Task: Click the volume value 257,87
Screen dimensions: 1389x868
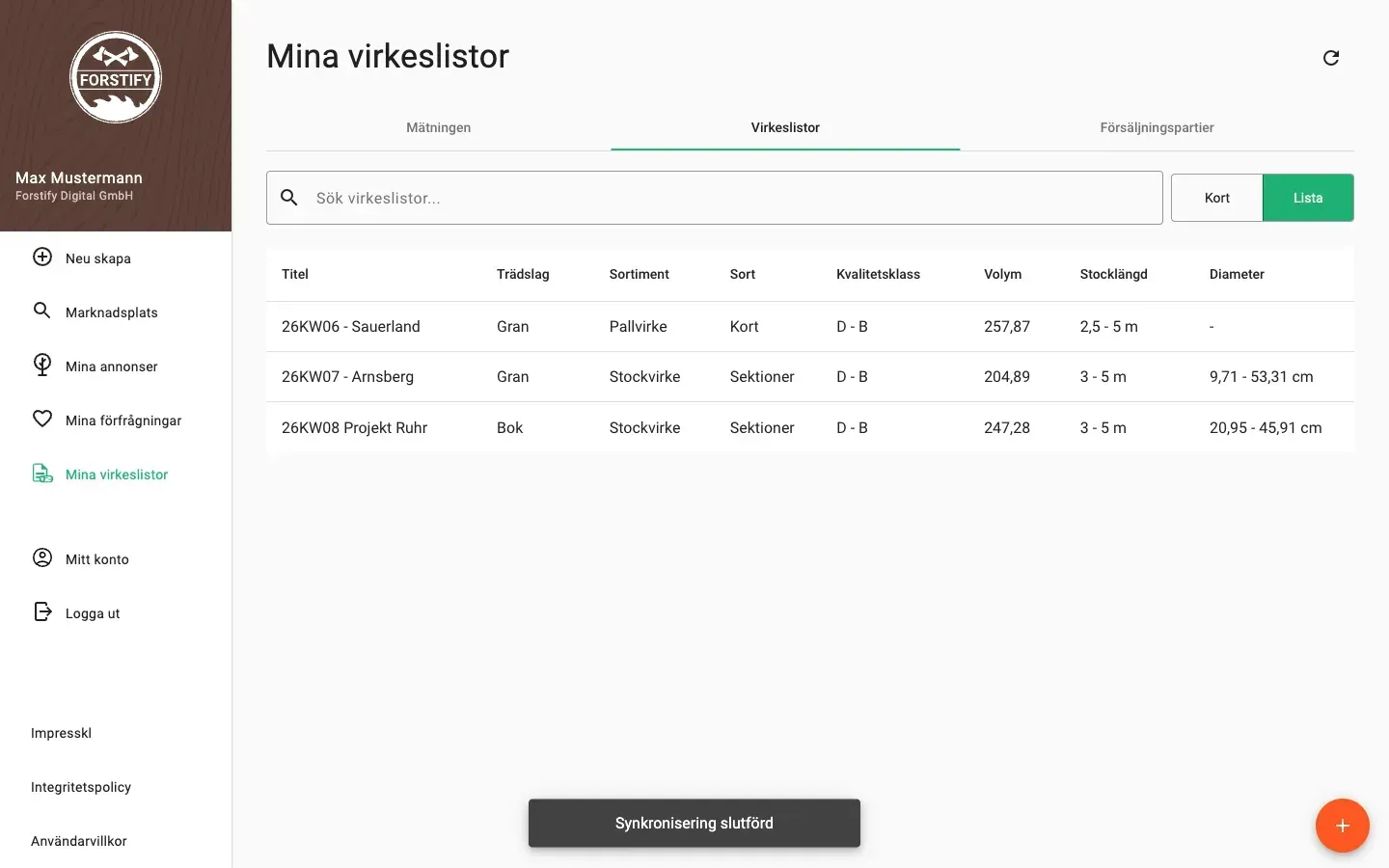Action: tap(1007, 326)
